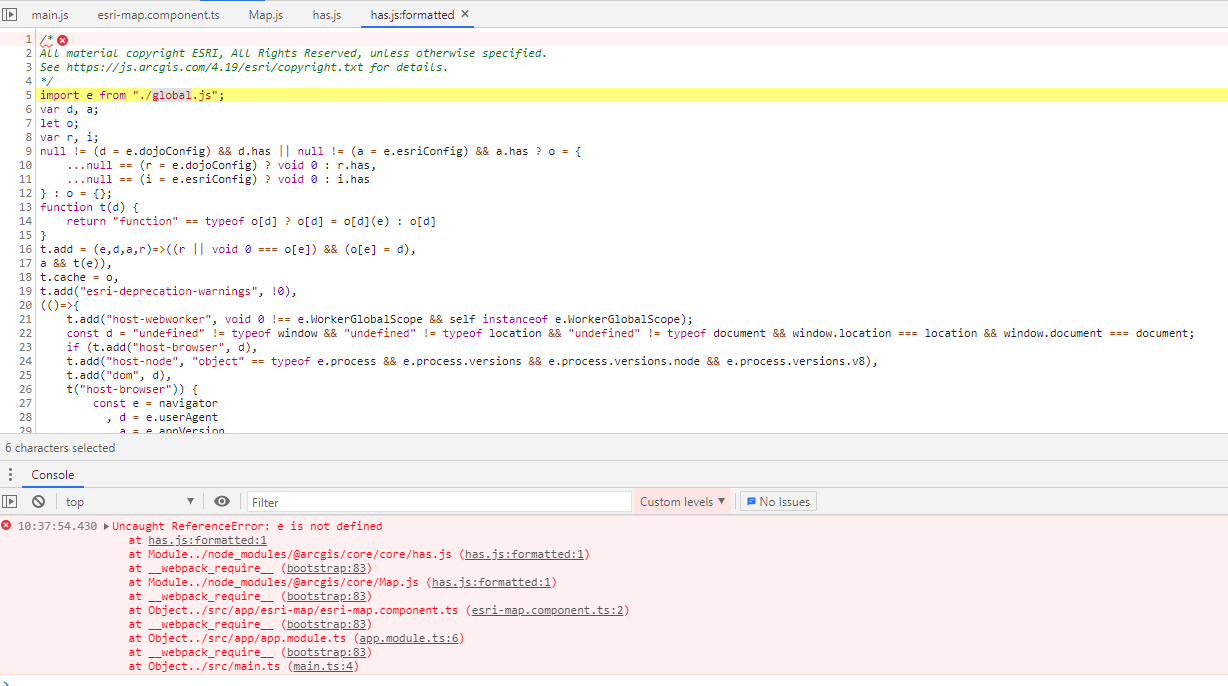Click line number 20 in the gutter

(26, 305)
